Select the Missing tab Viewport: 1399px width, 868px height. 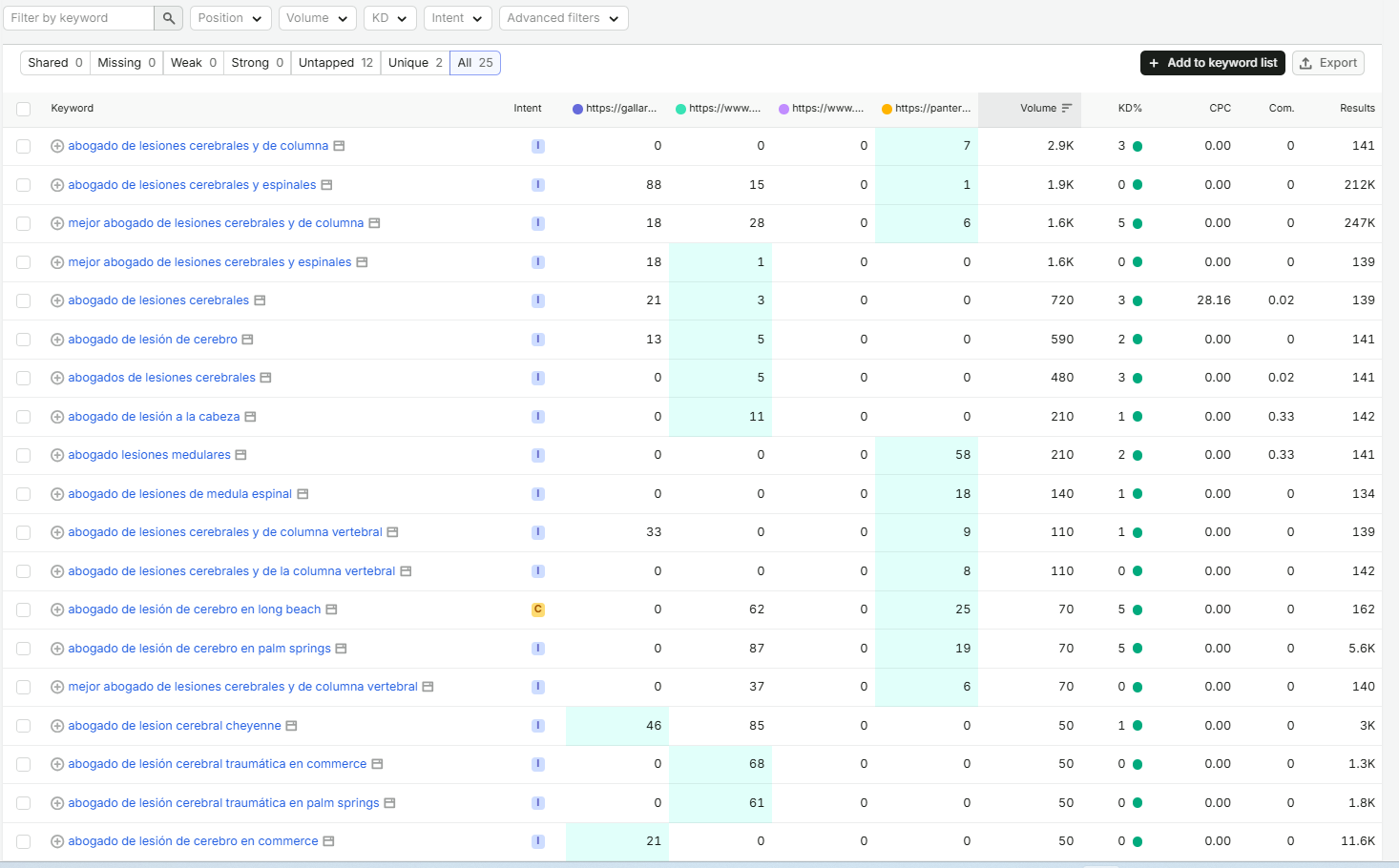click(x=127, y=63)
